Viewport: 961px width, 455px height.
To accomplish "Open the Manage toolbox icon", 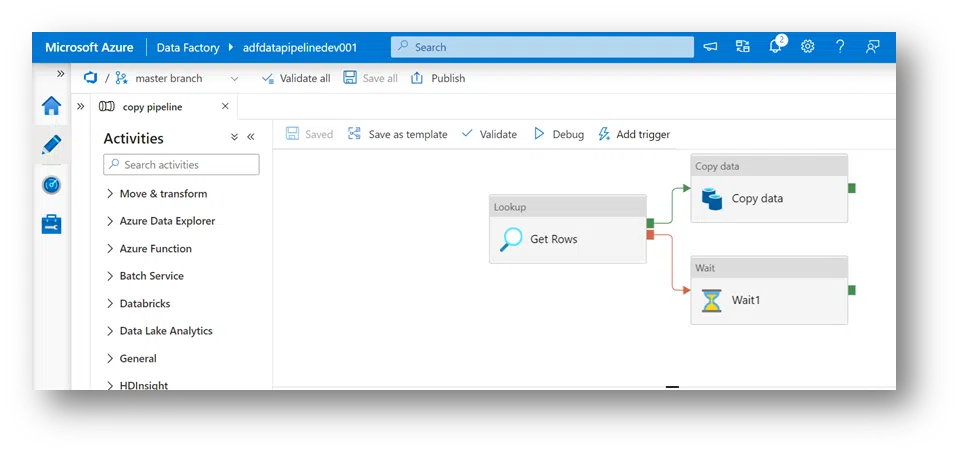I will coord(51,224).
